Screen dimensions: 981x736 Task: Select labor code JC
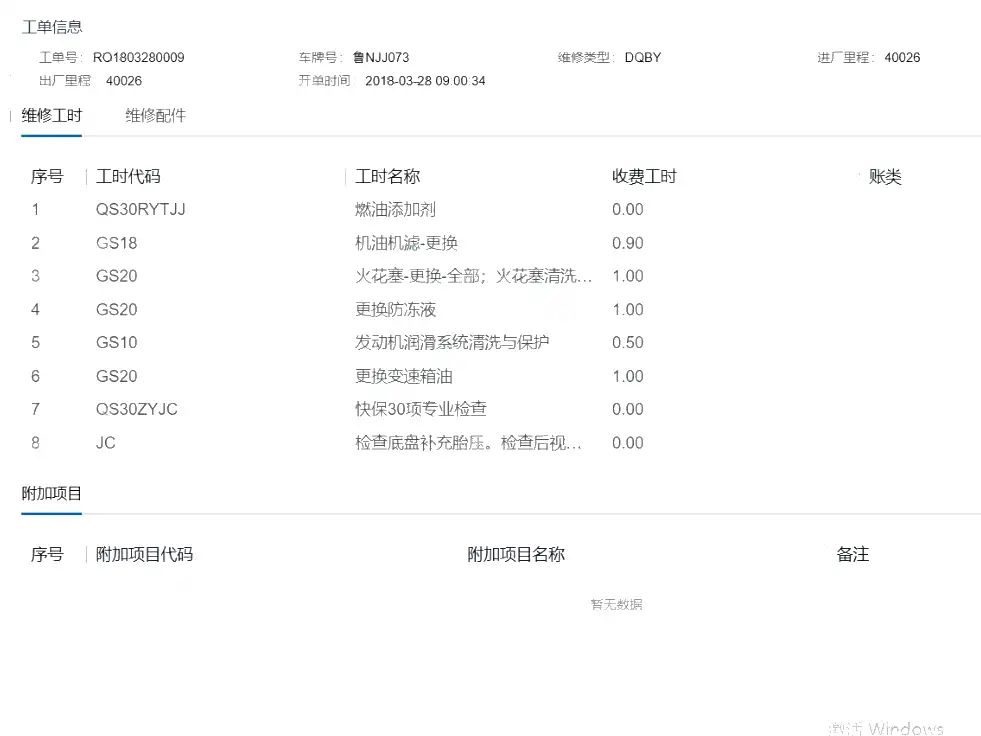(106, 443)
